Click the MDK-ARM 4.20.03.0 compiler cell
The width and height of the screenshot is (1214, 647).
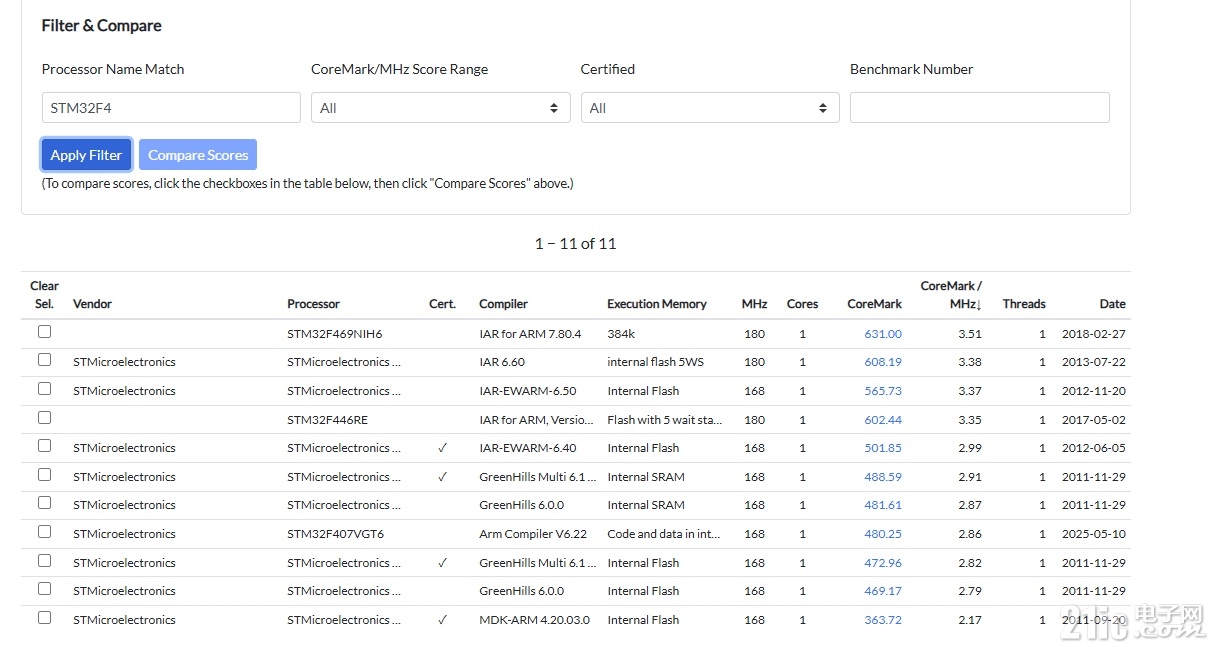(x=534, y=620)
